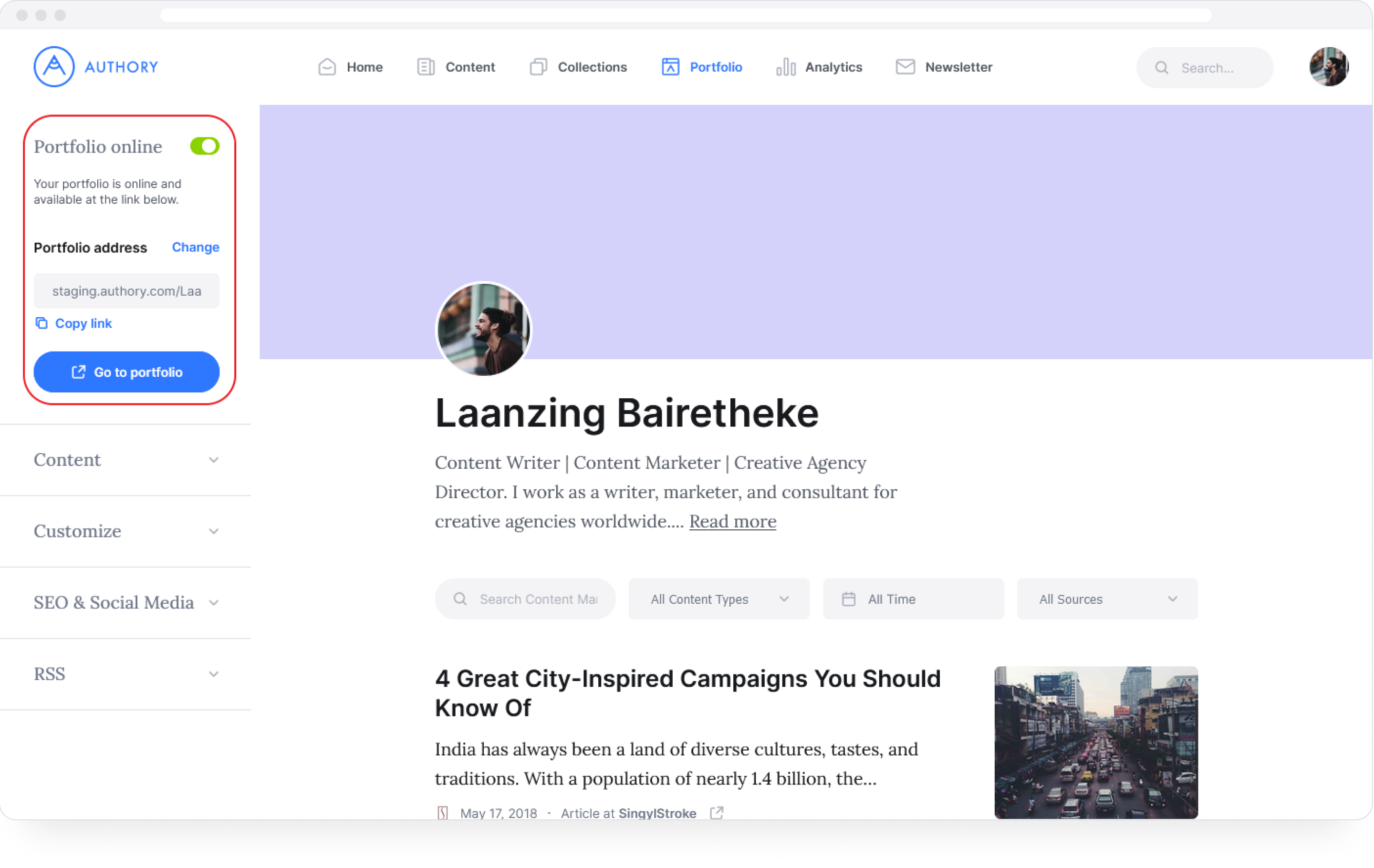Click the Newsletter envelope icon
The height and width of the screenshot is (868, 1374).
(905, 67)
